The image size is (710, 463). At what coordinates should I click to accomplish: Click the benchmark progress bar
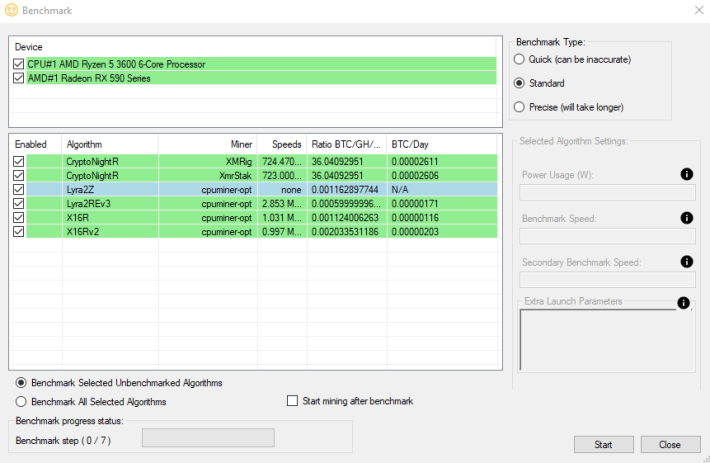point(208,438)
